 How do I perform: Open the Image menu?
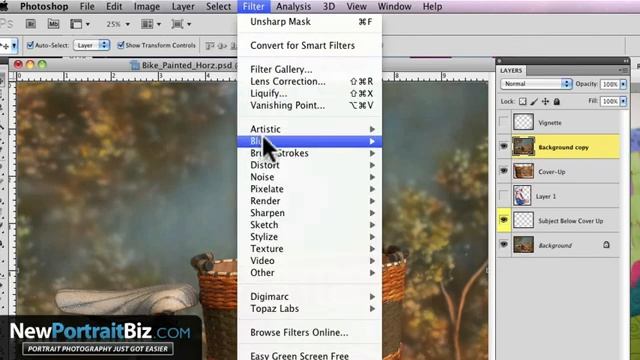click(147, 7)
